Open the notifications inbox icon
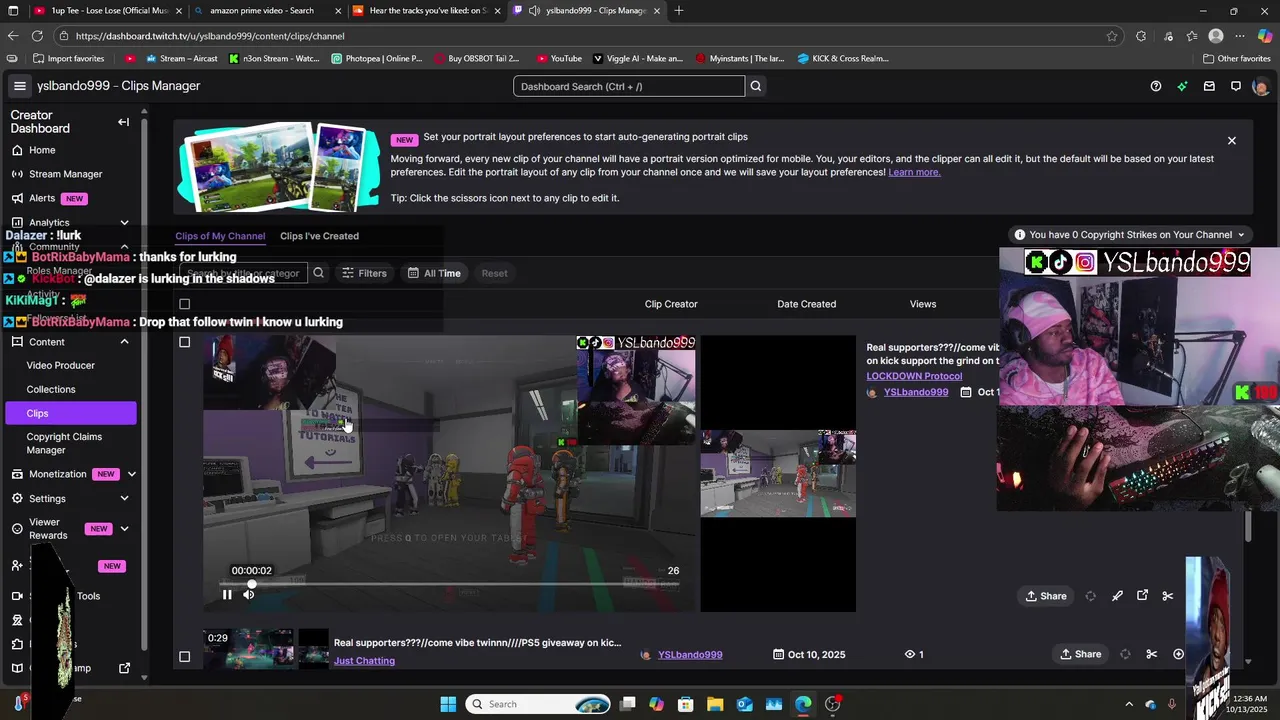 coord(1209,86)
